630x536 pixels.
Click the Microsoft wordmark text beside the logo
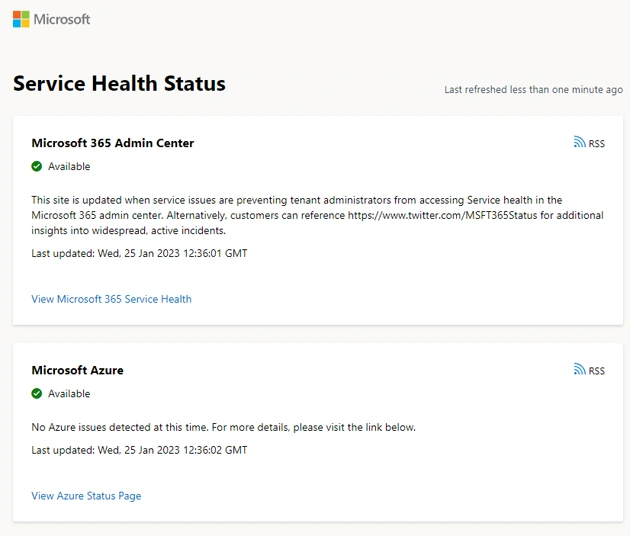click(x=62, y=19)
